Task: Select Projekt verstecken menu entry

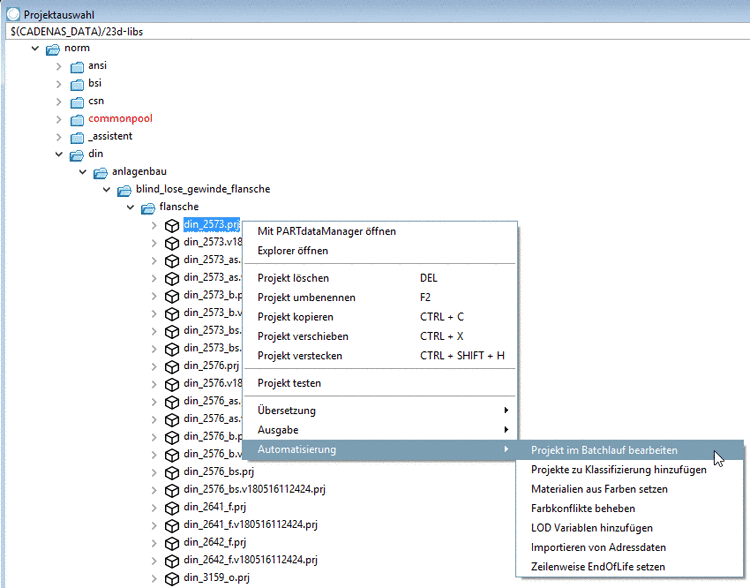Action: click(380, 356)
